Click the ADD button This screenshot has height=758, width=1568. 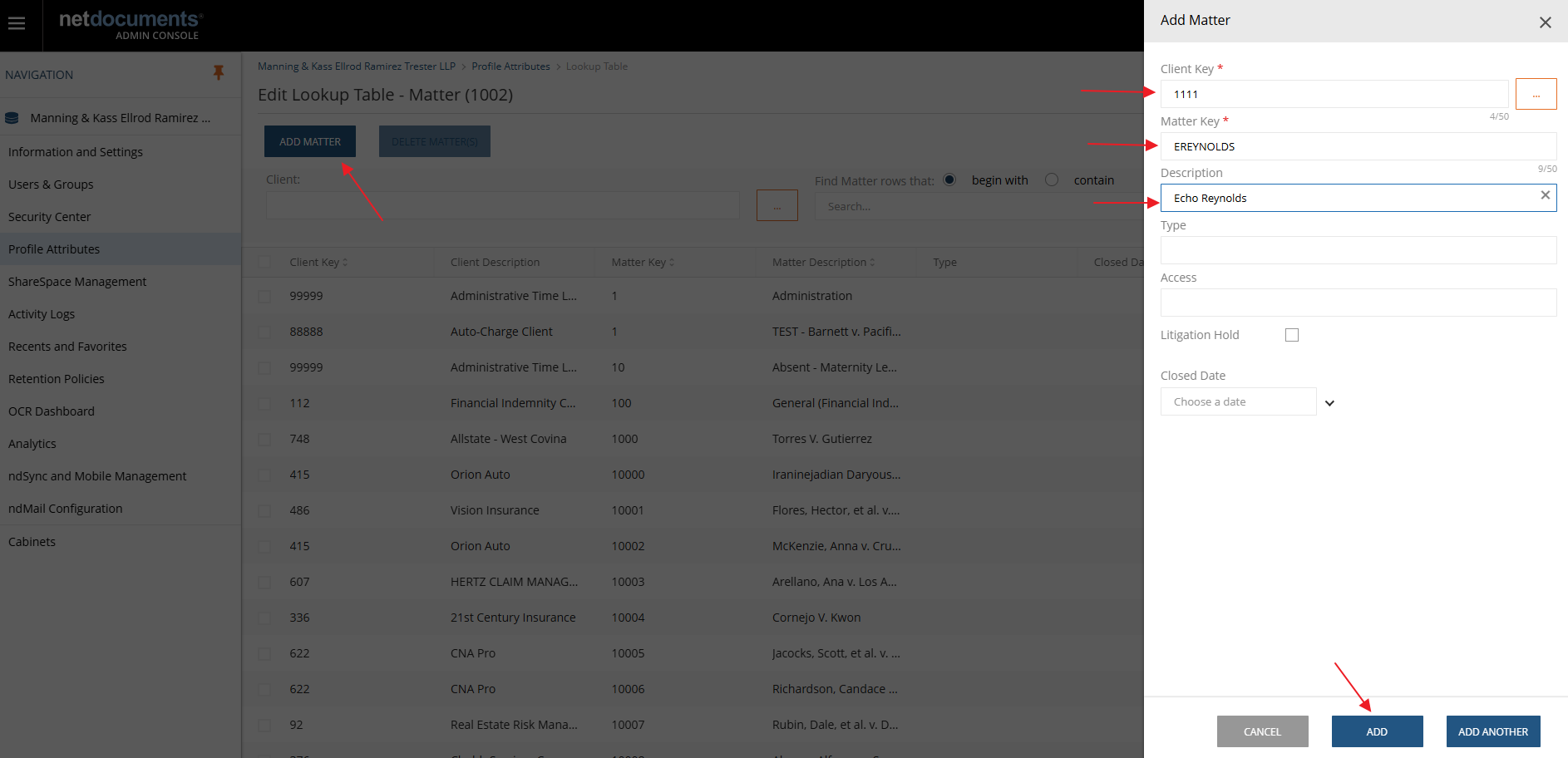coord(1377,731)
